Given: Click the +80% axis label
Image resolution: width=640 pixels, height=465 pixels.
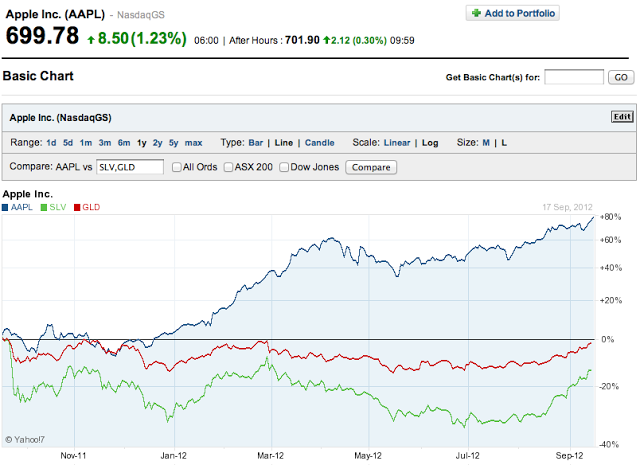Looking at the screenshot, I should point(610,217).
